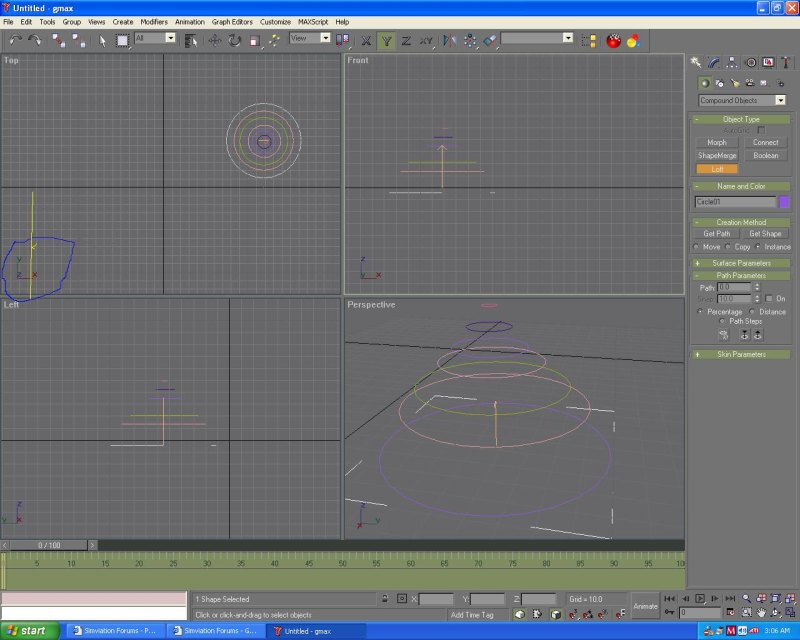Viewport: 800px width, 640px height.
Task: Click the Undo arrow in the toolbar
Action: (x=15, y=40)
